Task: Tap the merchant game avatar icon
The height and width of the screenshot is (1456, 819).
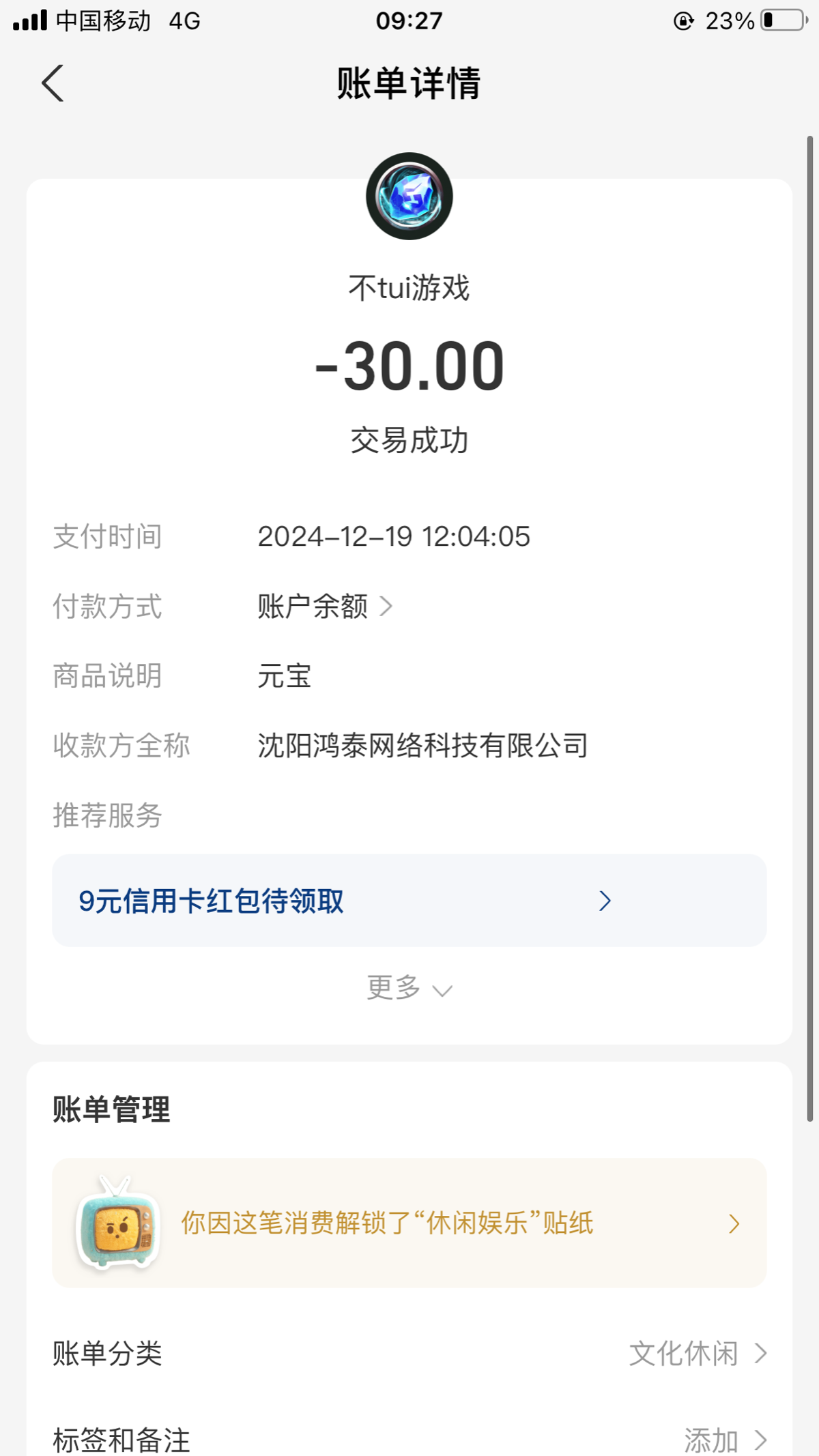Action: point(409,196)
